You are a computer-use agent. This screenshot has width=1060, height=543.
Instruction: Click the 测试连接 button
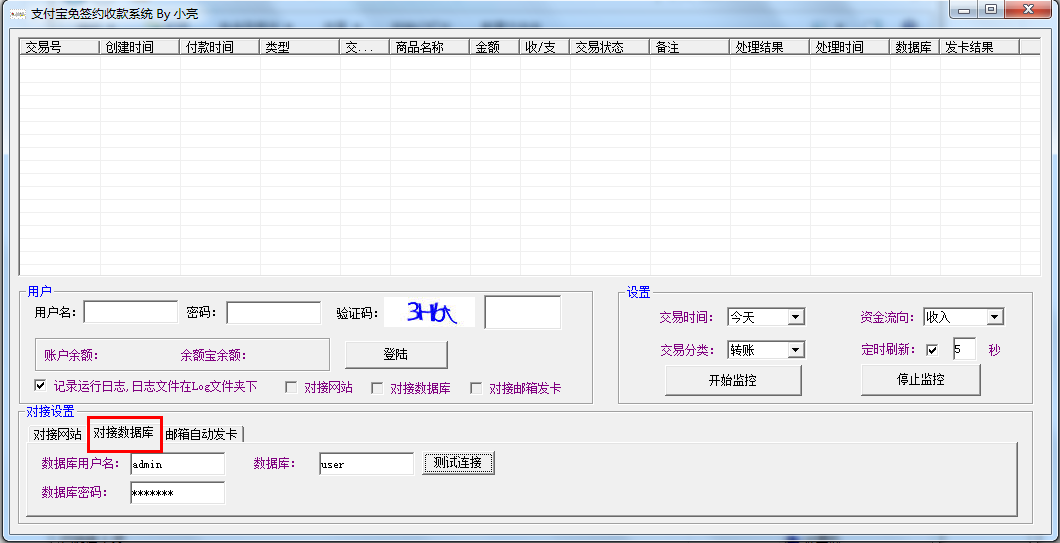click(x=458, y=463)
